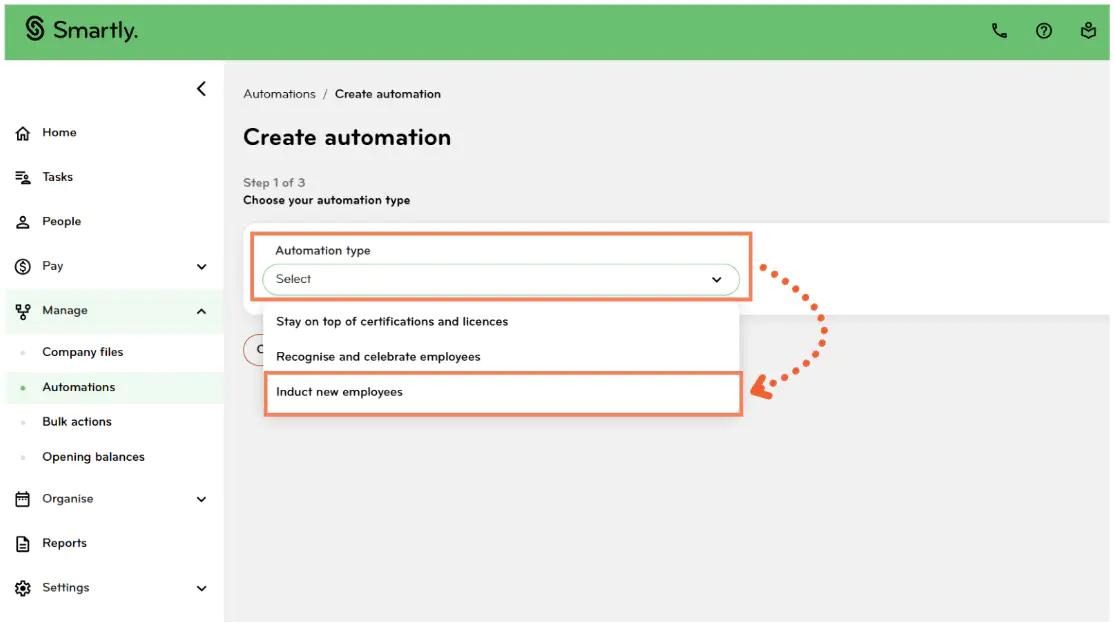Click the Reports document icon
This screenshot has height=629, width=1115.
pos(23,544)
